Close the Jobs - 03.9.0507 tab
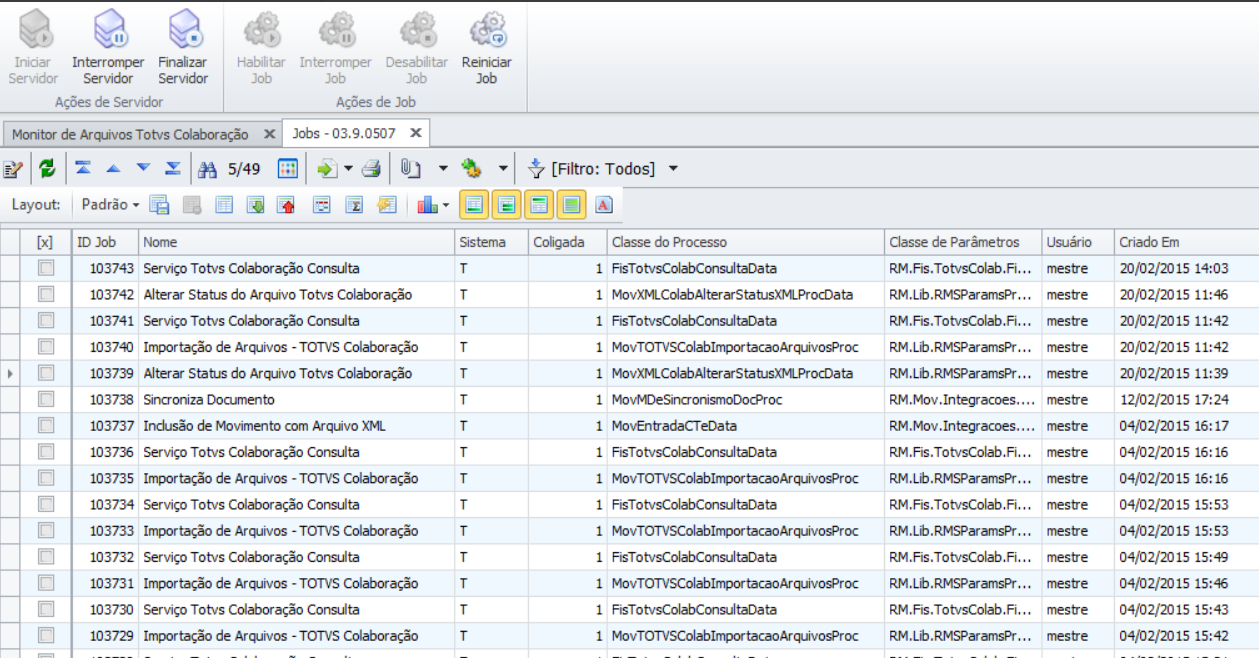This screenshot has width=1259, height=658. click(x=417, y=133)
